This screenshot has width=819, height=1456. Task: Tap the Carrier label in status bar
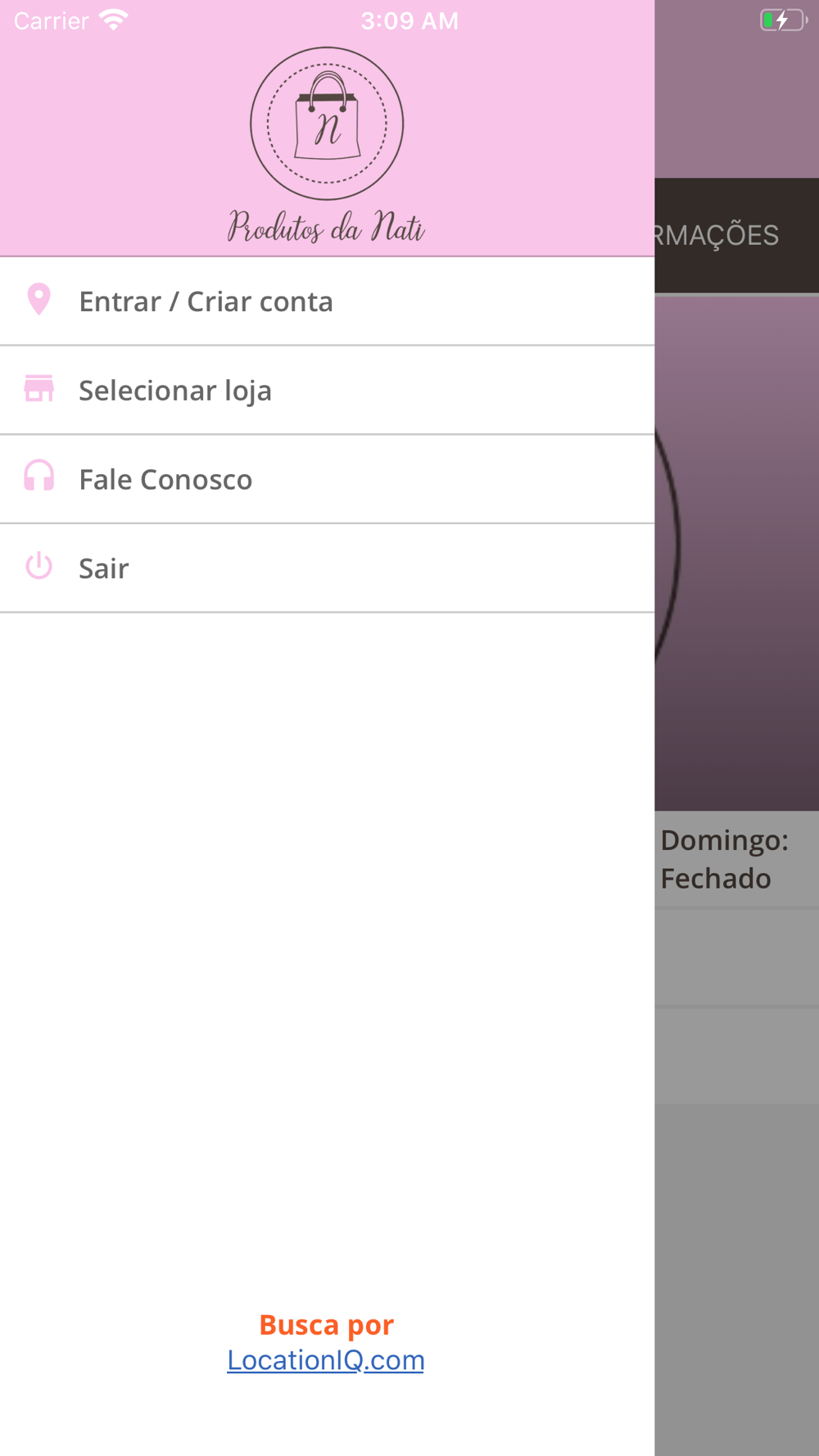point(51,20)
